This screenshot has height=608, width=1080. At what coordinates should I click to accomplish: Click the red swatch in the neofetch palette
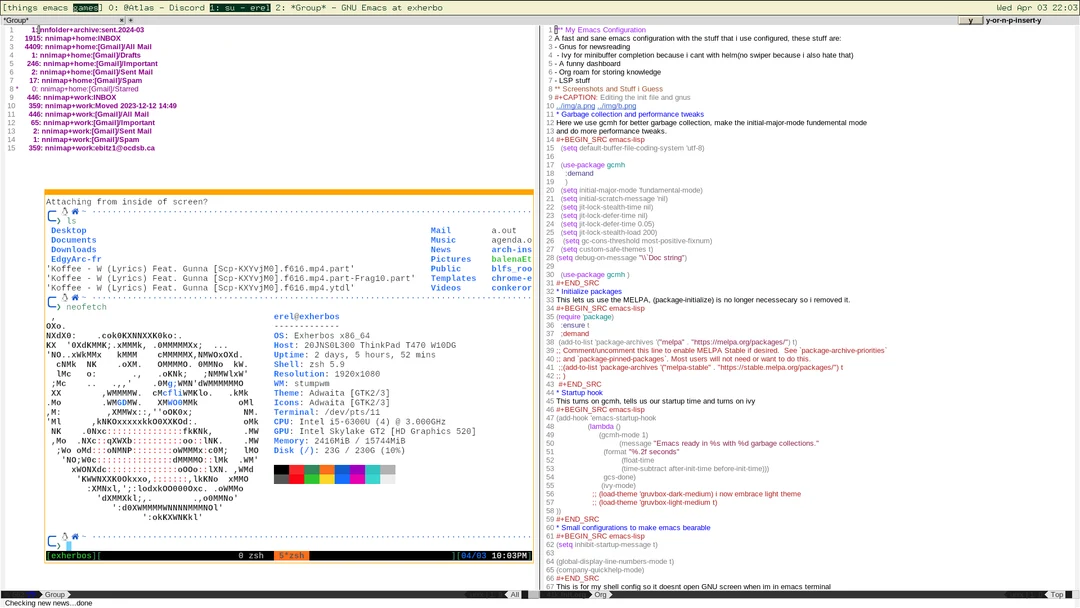pos(297,470)
